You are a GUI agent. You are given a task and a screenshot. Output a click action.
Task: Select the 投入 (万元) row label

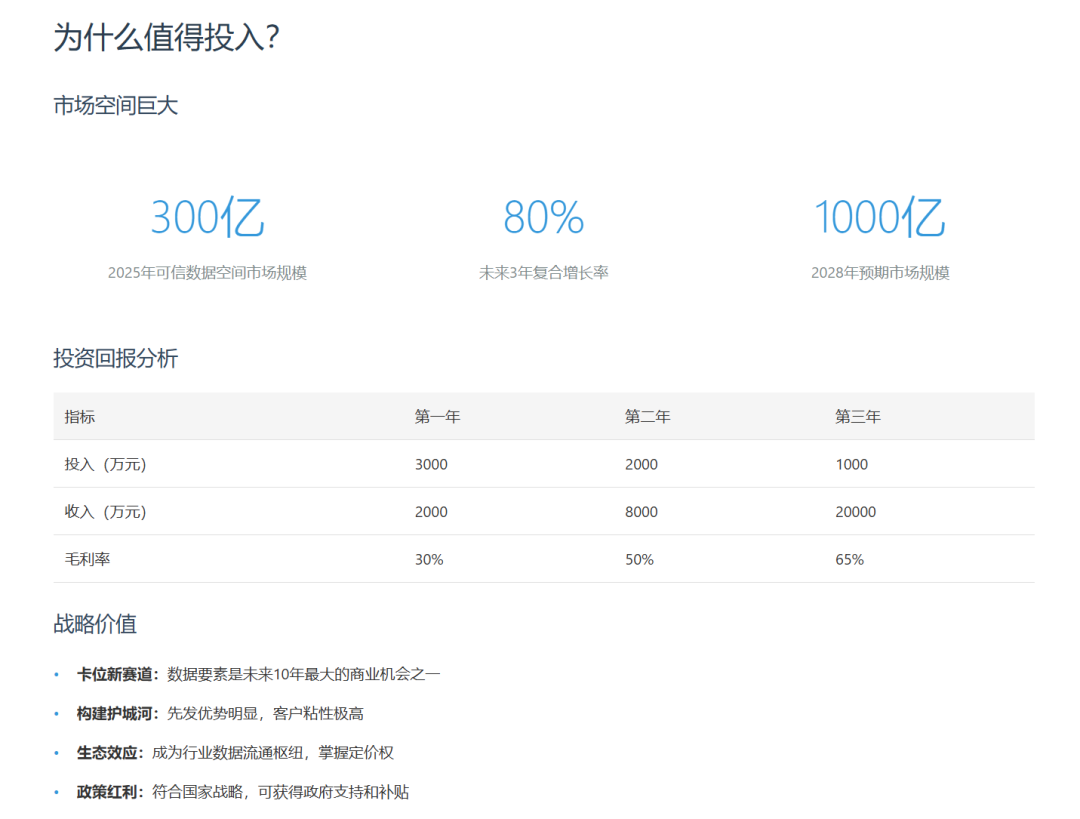point(105,464)
